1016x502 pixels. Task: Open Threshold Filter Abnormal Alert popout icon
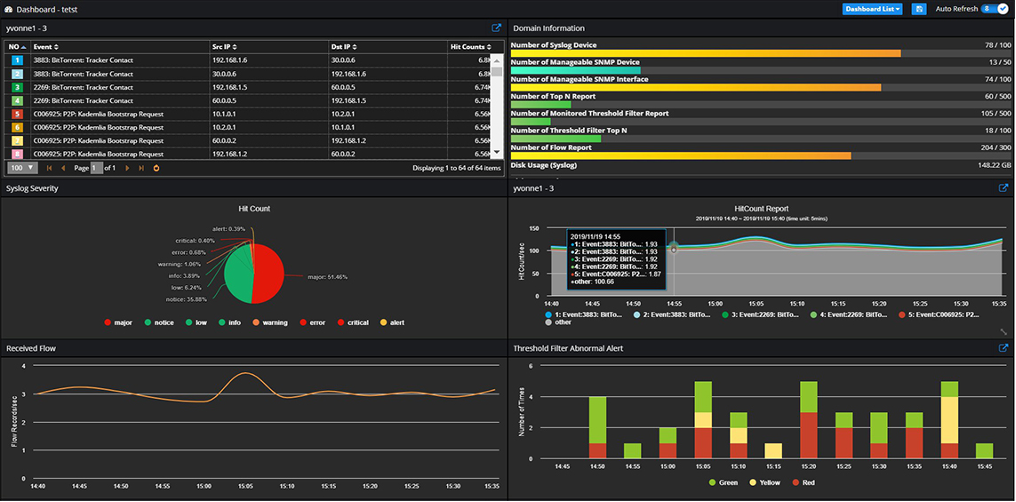coord(1004,348)
